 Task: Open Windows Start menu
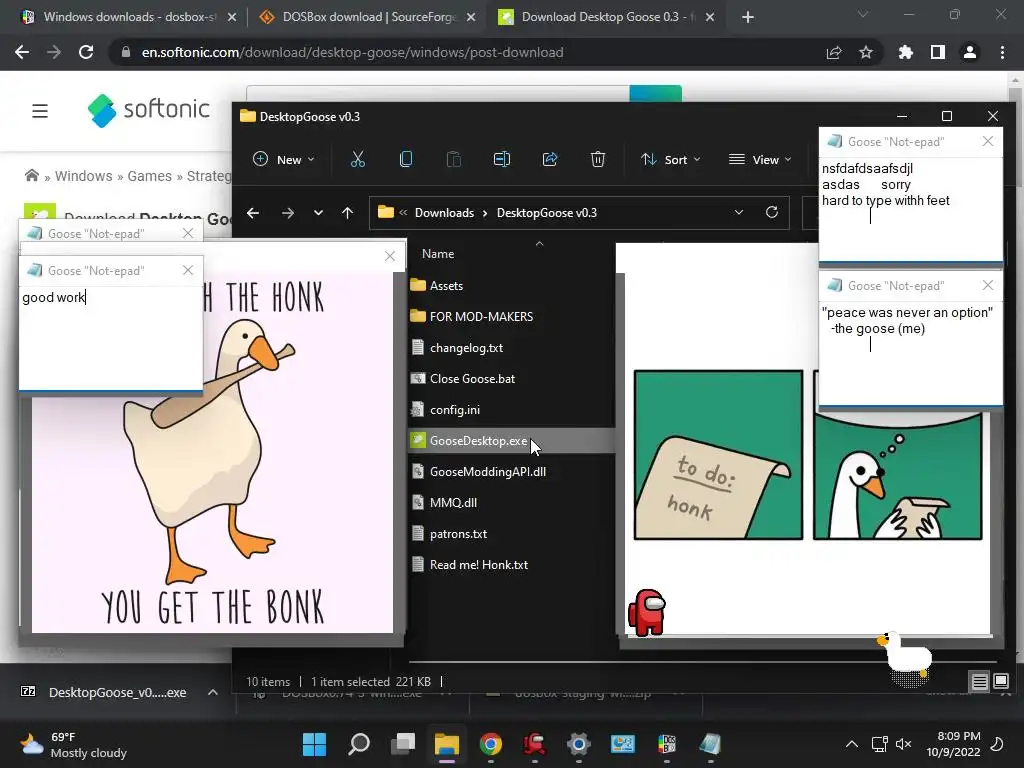(x=314, y=744)
